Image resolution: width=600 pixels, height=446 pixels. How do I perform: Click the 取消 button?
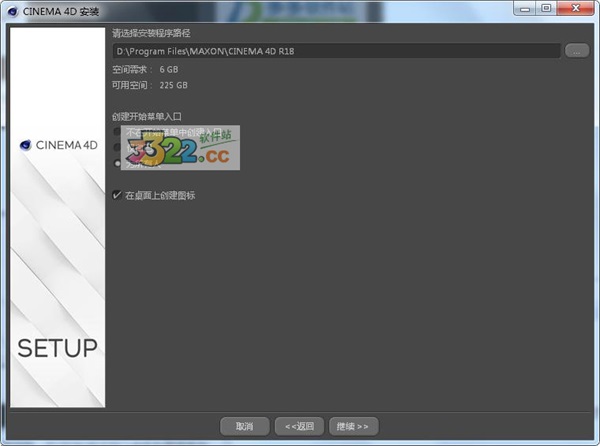(245, 426)
